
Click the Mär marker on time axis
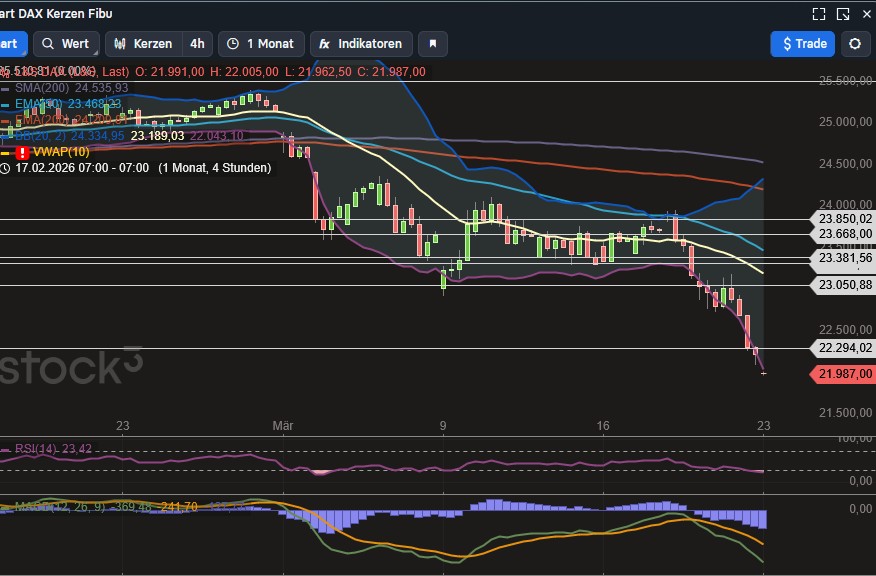click(x=282, y=426)
